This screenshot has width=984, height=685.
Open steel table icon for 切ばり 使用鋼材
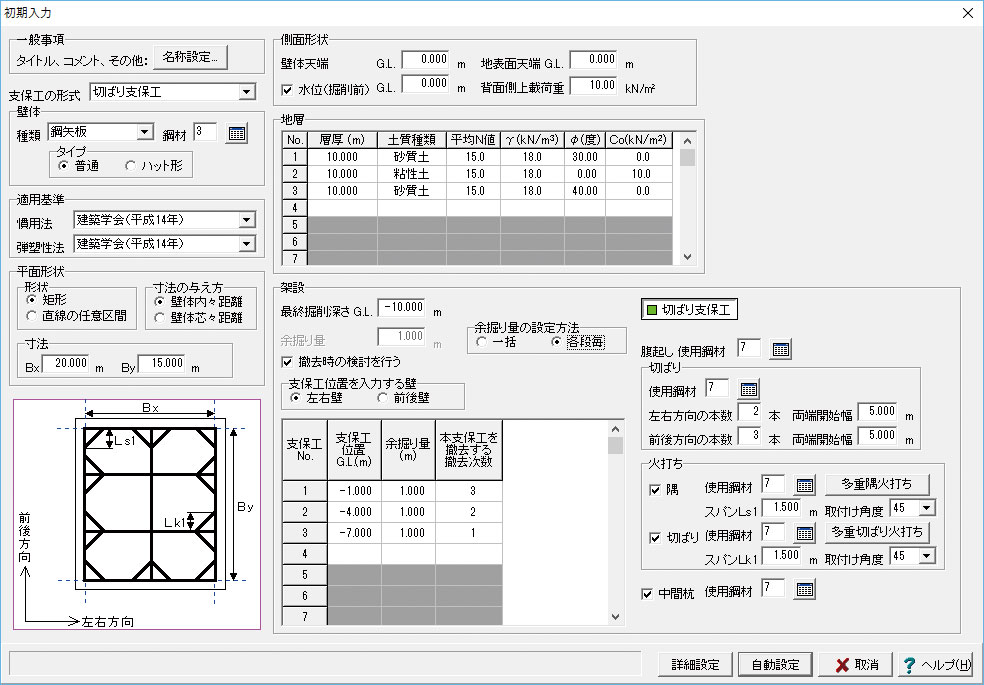coord(749,389)
